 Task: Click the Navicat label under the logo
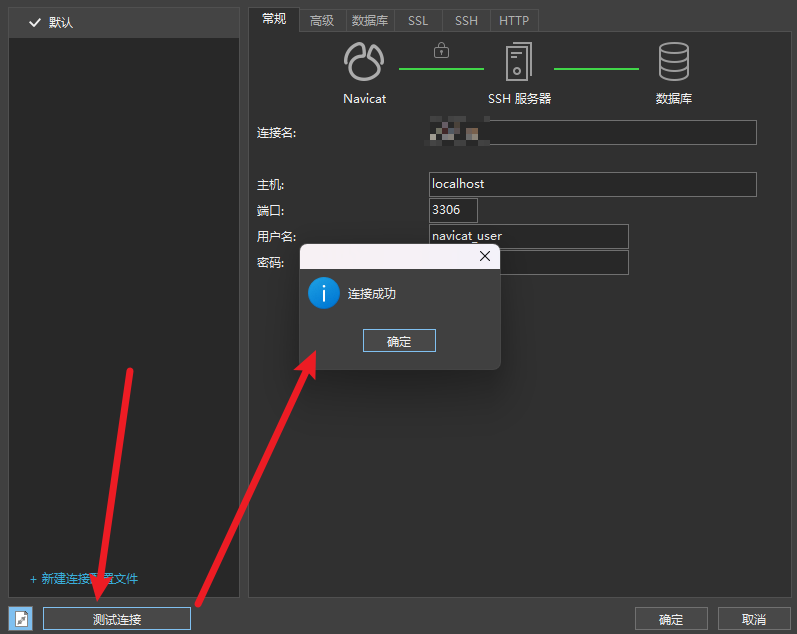(x=364, y=99)
